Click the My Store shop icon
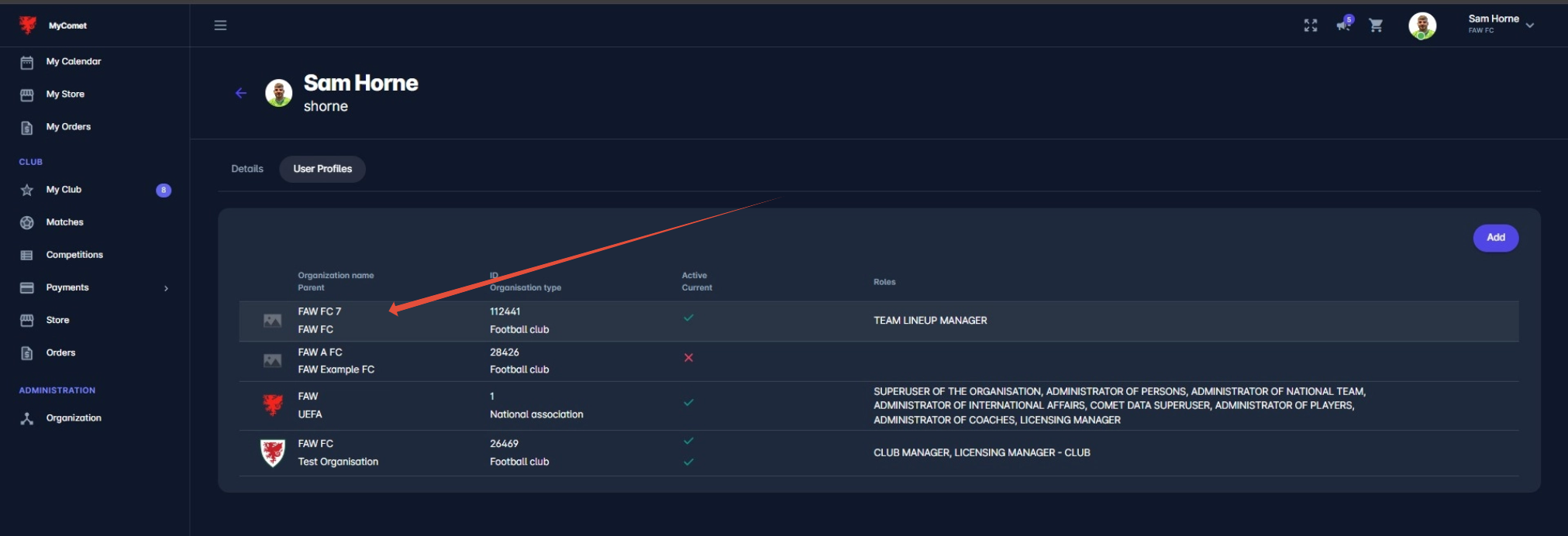The image size is (1568, 536). pyautogui.click(x=27, y=94)
